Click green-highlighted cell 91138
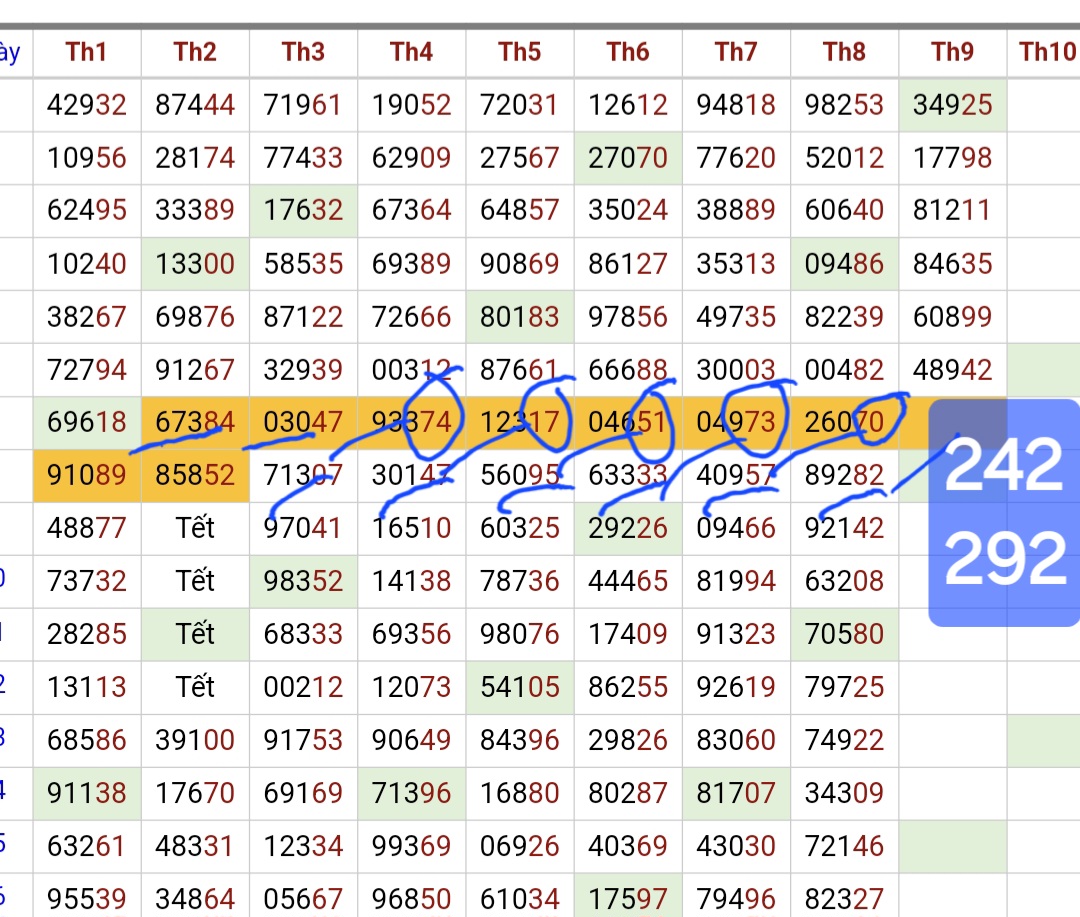The width and height of the screenshot is (1080, 917). point(87,793)
